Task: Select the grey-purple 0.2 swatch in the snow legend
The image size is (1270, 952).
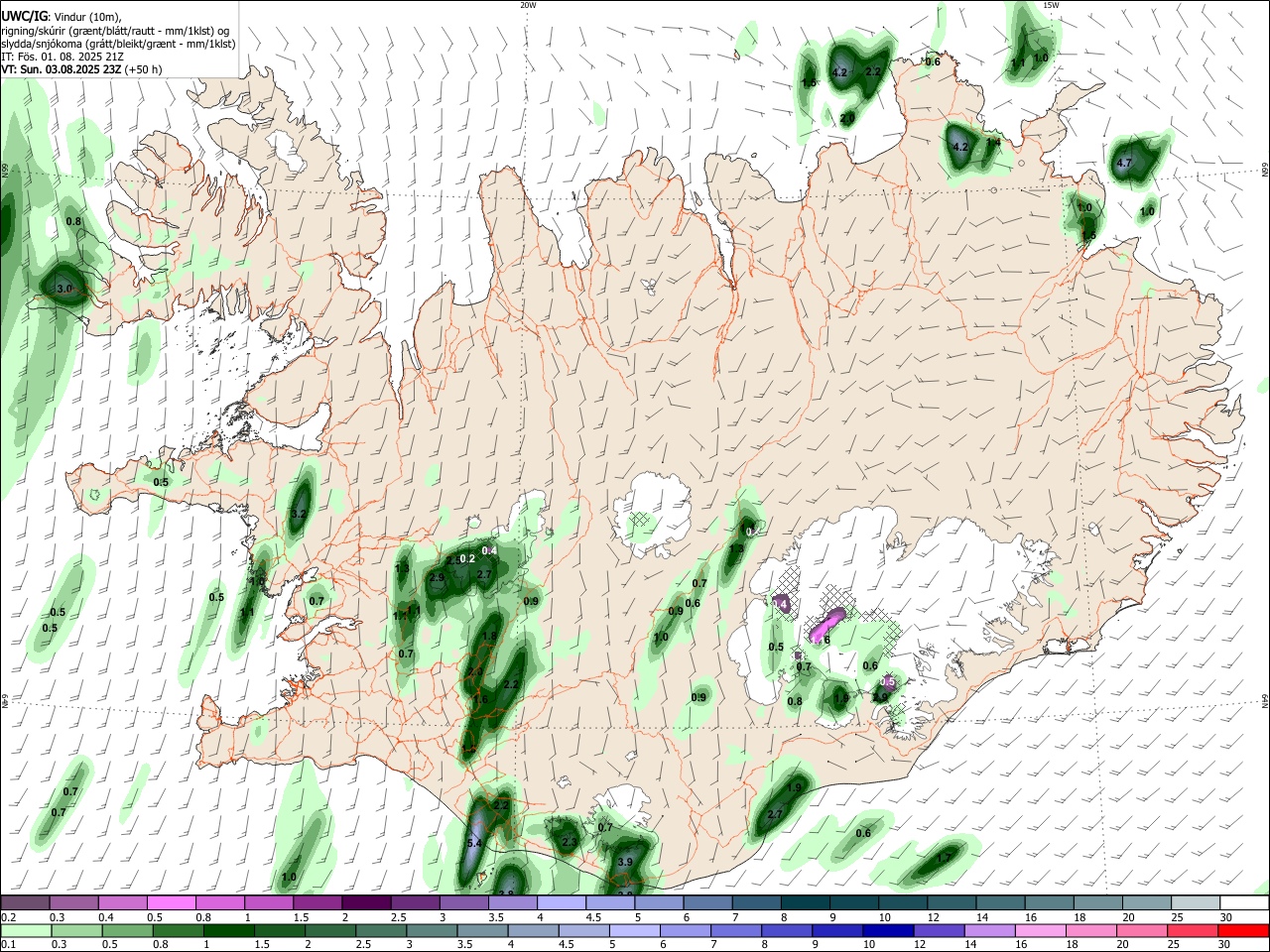Action: [x=25, y=903]
